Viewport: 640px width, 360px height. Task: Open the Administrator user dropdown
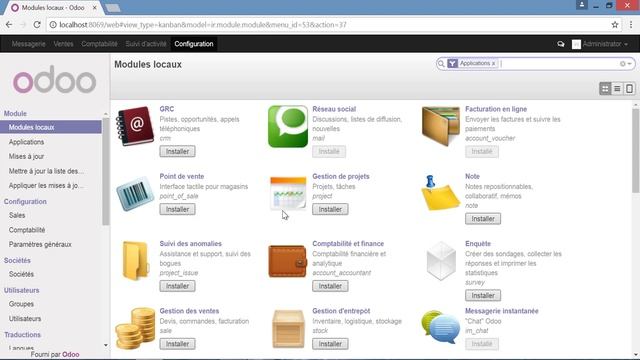click(x=600, y=44)
